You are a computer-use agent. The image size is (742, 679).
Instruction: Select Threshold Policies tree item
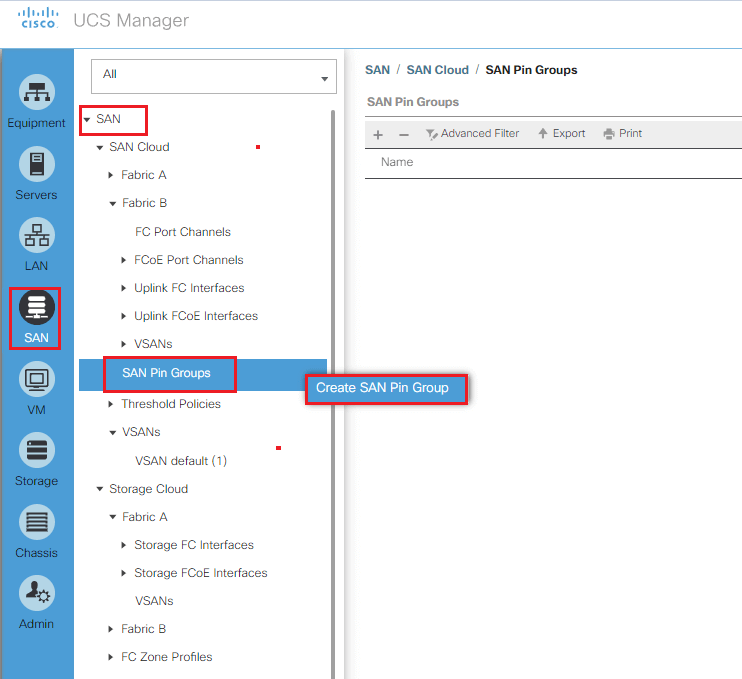point(171,404)
